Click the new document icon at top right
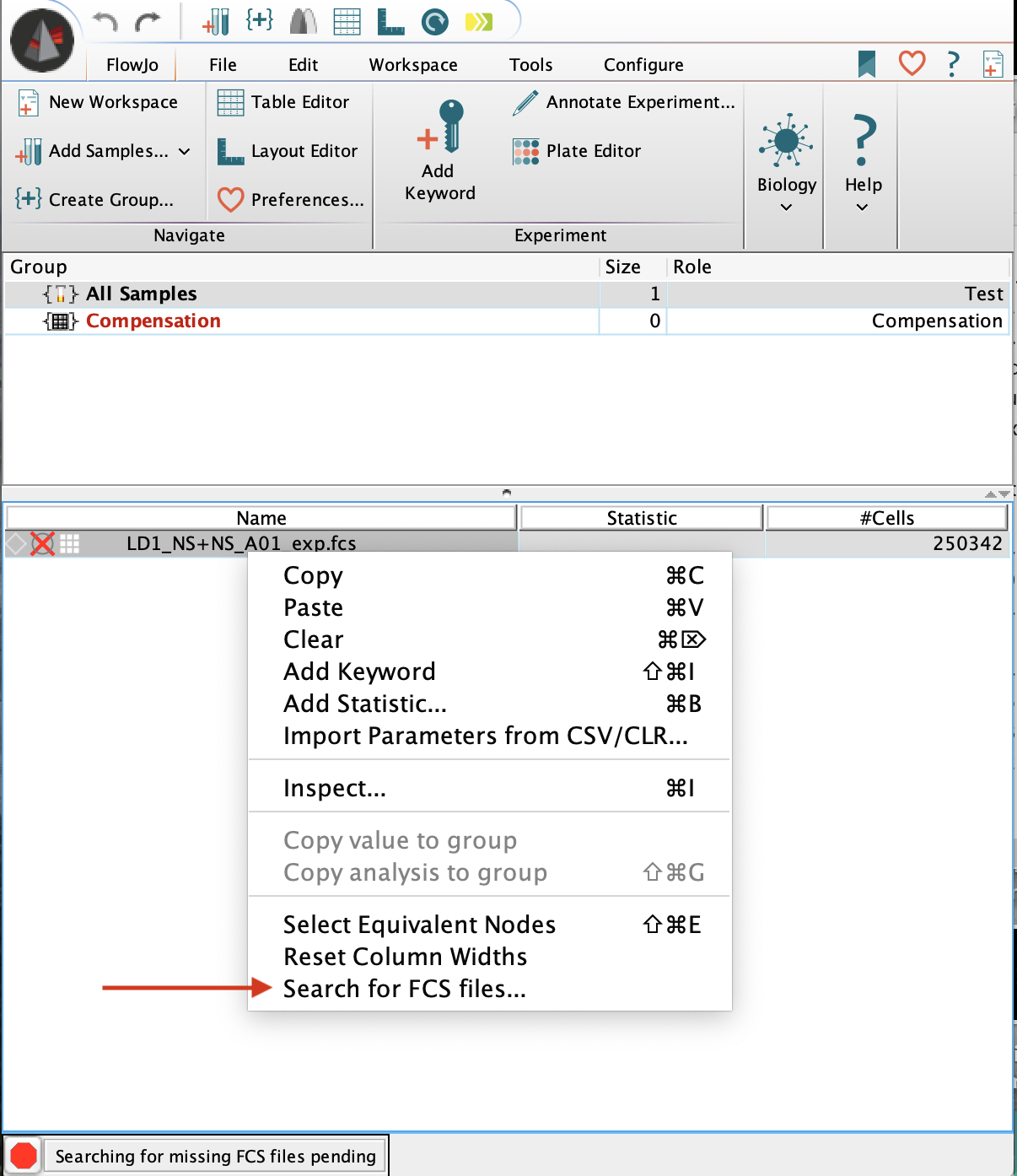Image resolution: width=1017 pixels, height=1176 pixels. [993, 64]
